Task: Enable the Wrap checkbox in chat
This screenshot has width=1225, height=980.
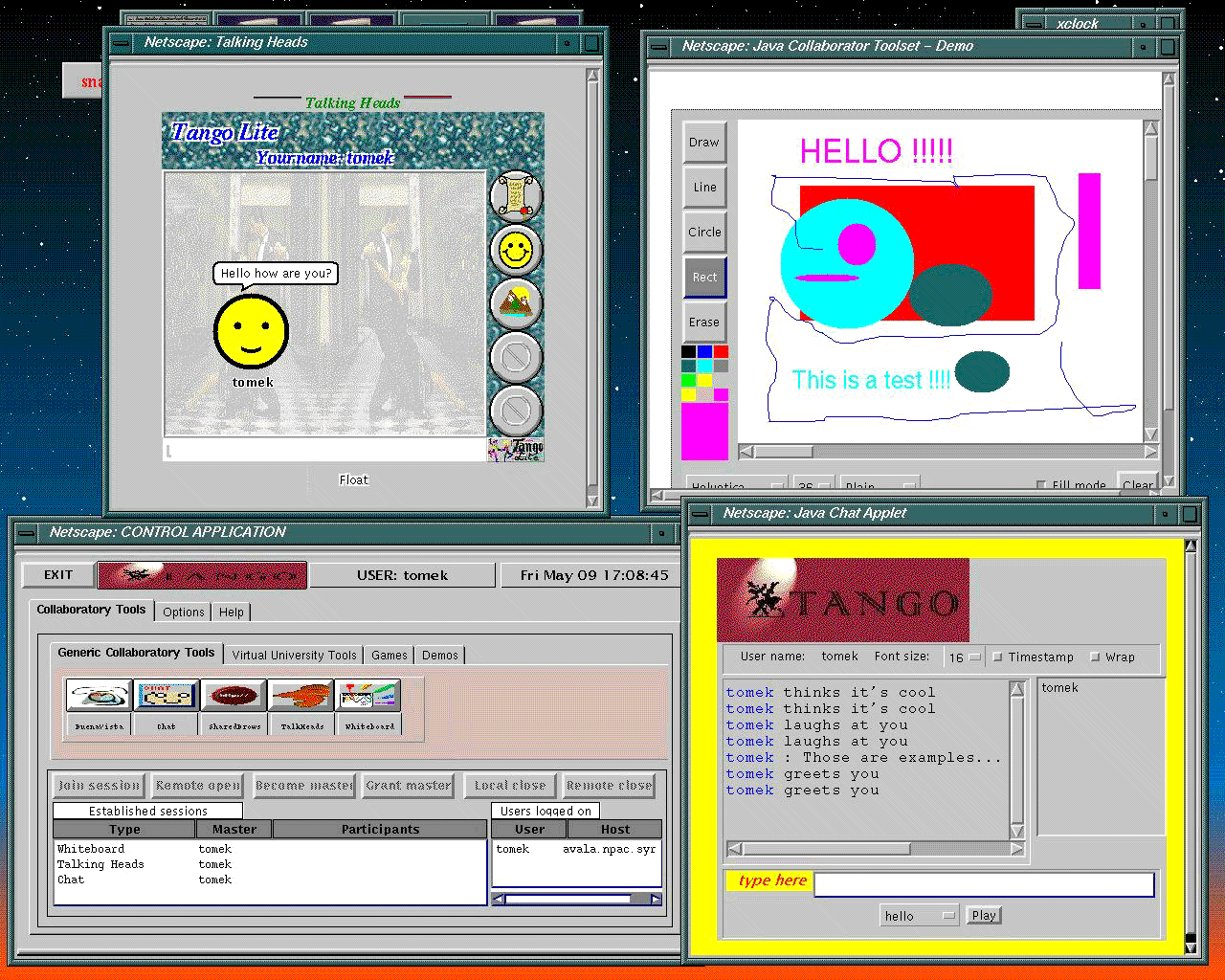Action: [1095, 657]
